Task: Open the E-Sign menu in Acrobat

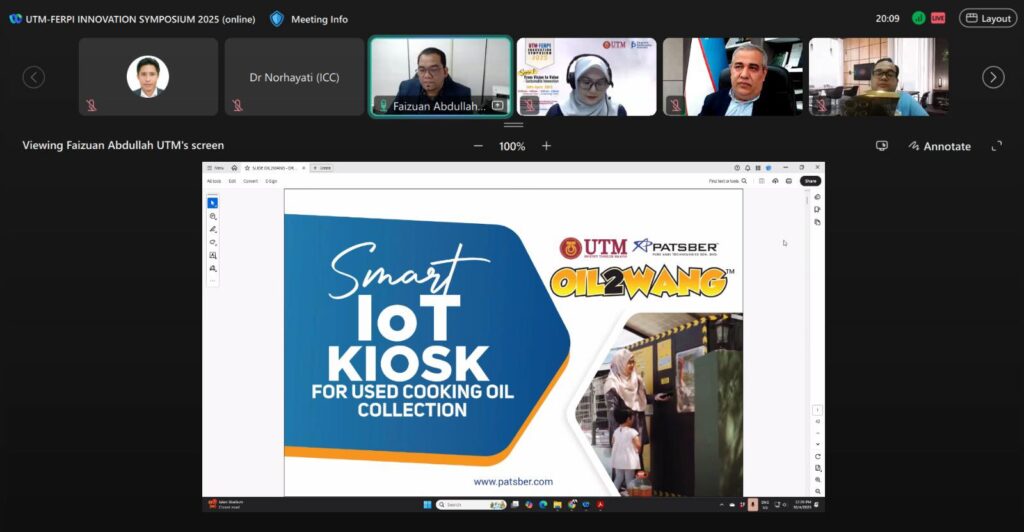Action: coord(271,181)
